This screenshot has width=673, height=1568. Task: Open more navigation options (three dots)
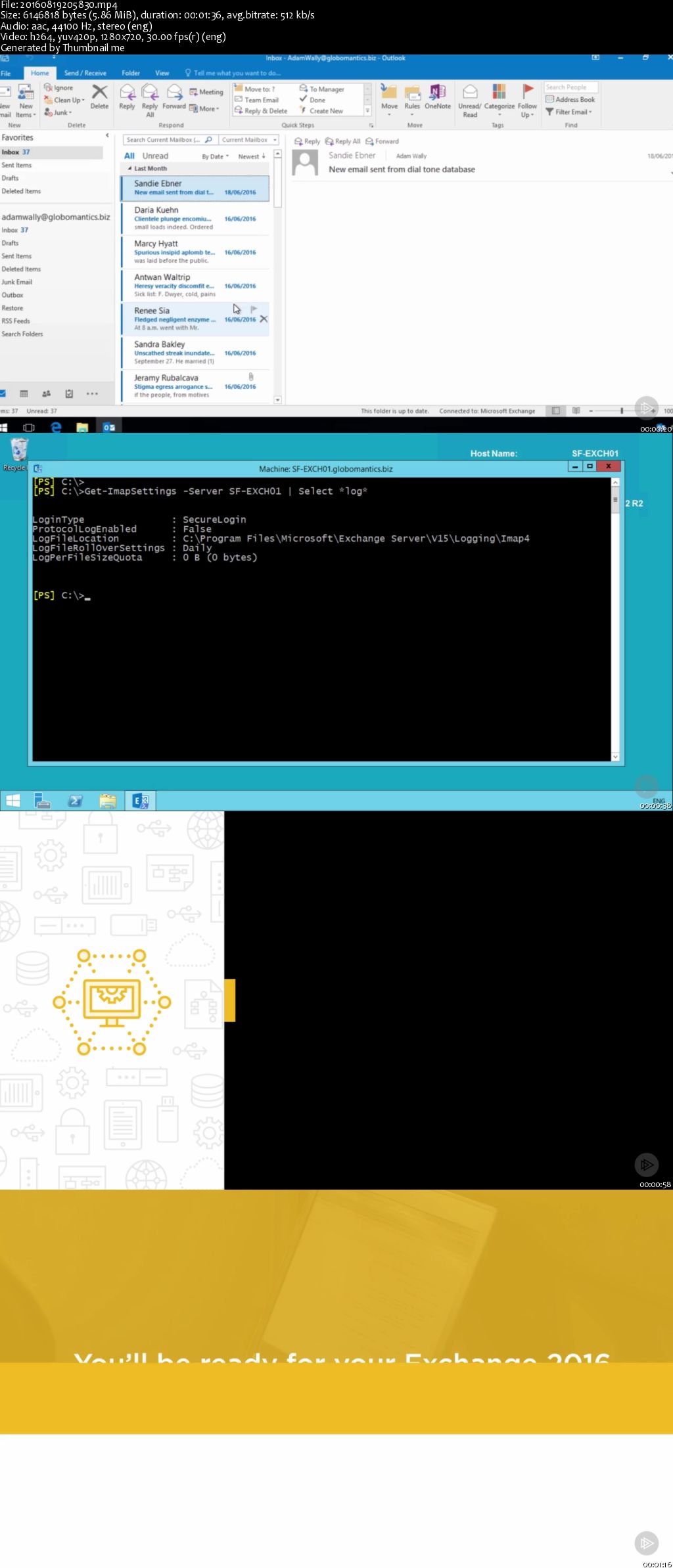pyautogui.click(x=92, y=393)
